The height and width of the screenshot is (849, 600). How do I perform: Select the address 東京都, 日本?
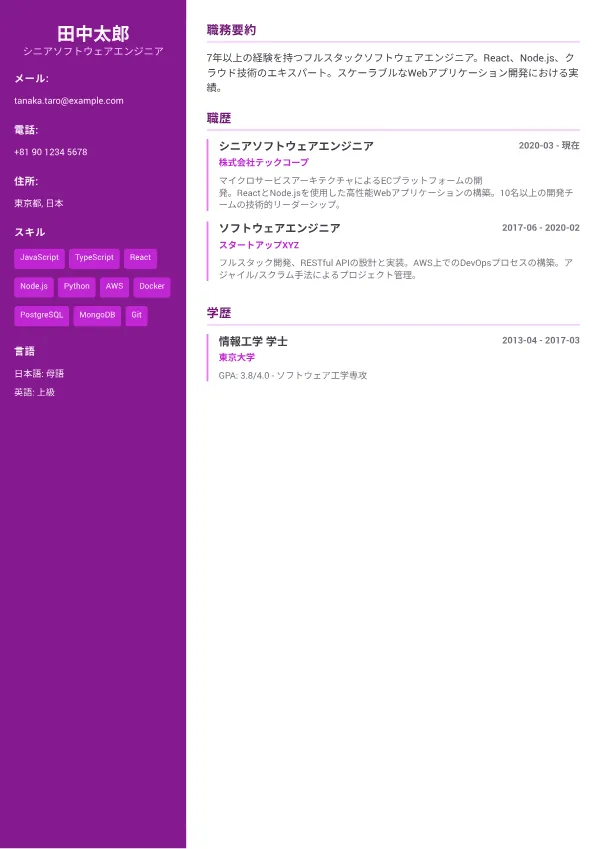point(38,204)
